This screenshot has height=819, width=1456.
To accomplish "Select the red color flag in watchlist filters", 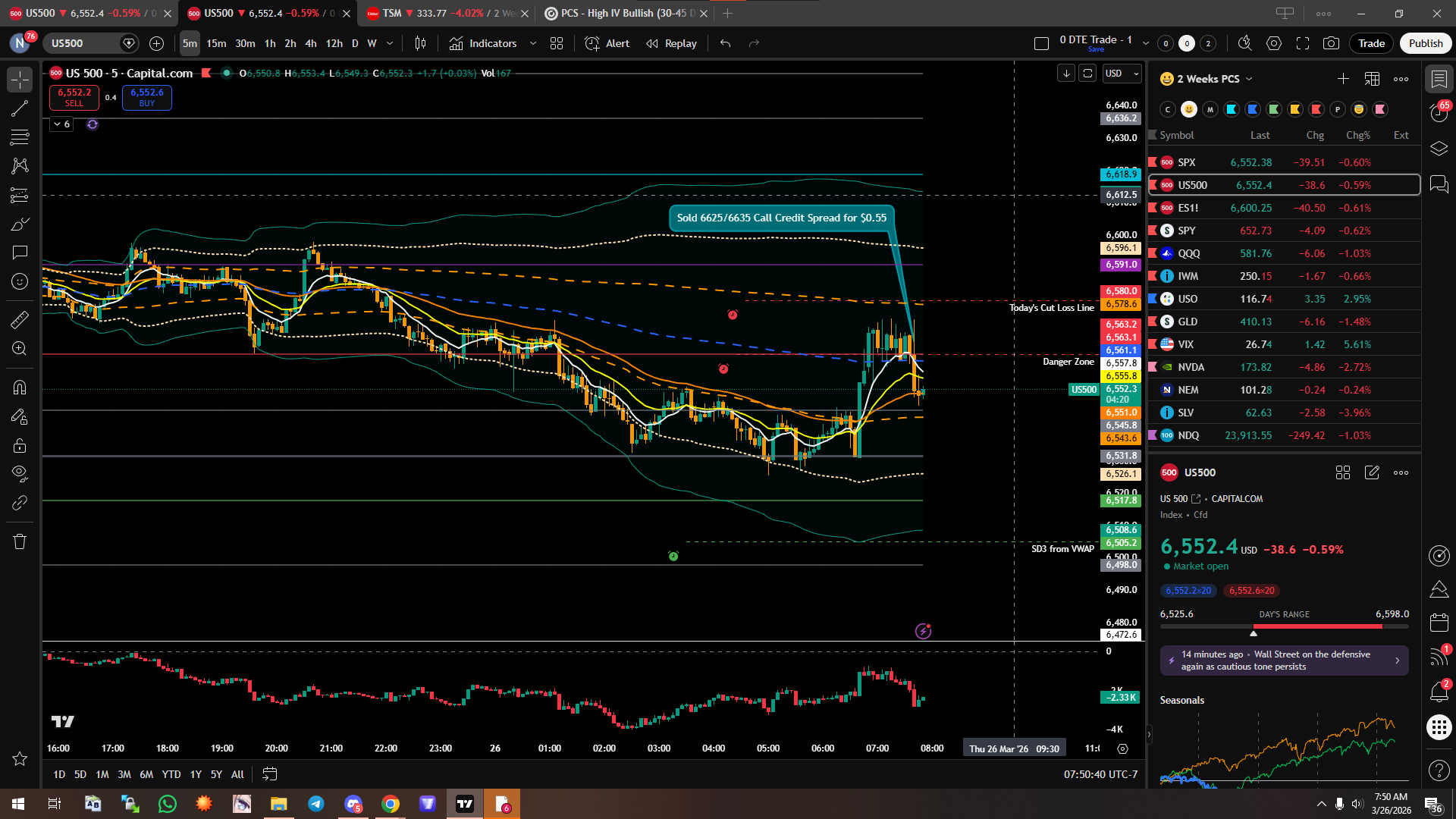I will [1316, 109].
